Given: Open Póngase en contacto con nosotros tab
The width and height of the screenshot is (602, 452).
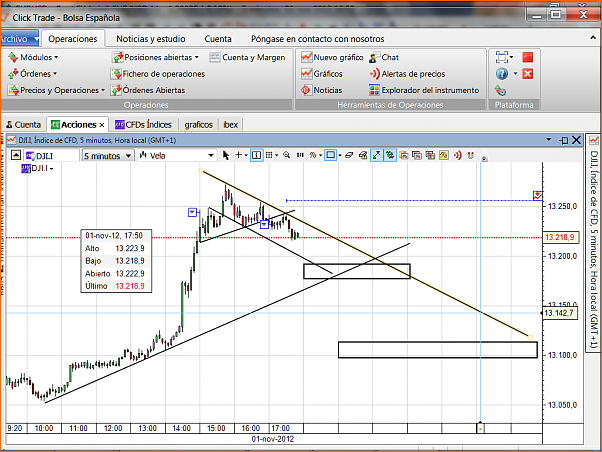Looking at the screenshot, I should 318,39.
